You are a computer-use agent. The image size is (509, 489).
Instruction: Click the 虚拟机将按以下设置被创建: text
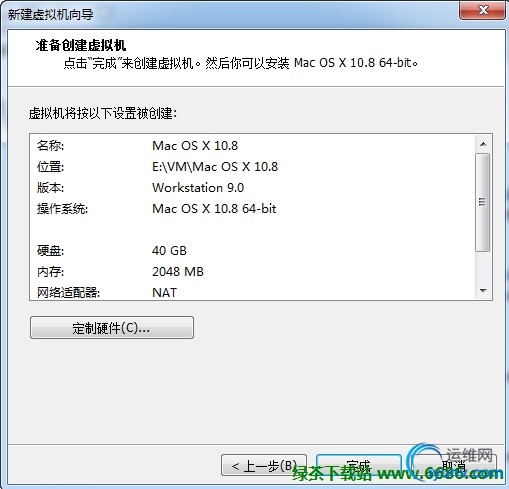coord(103,114)
